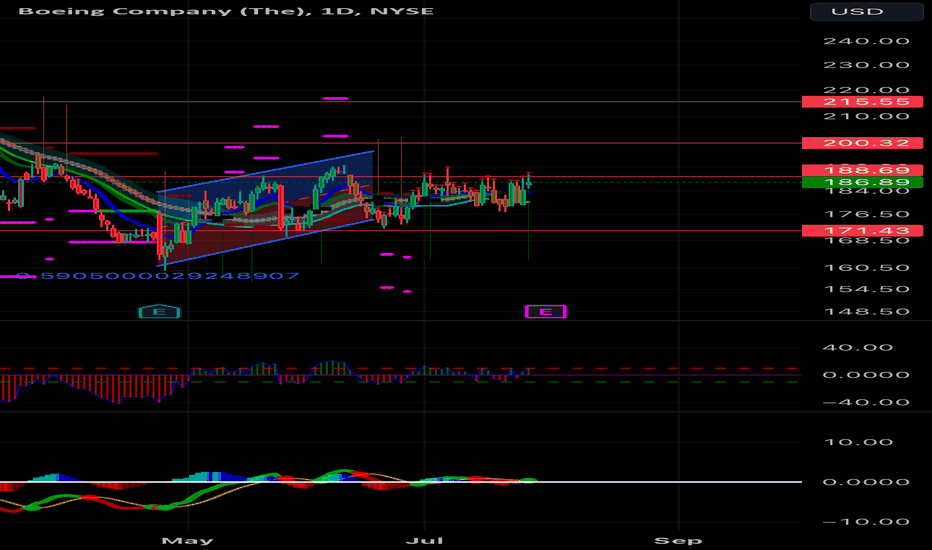Click the 188.69 price label
This screenshot has height=550, width=932.
click(862, 170)
